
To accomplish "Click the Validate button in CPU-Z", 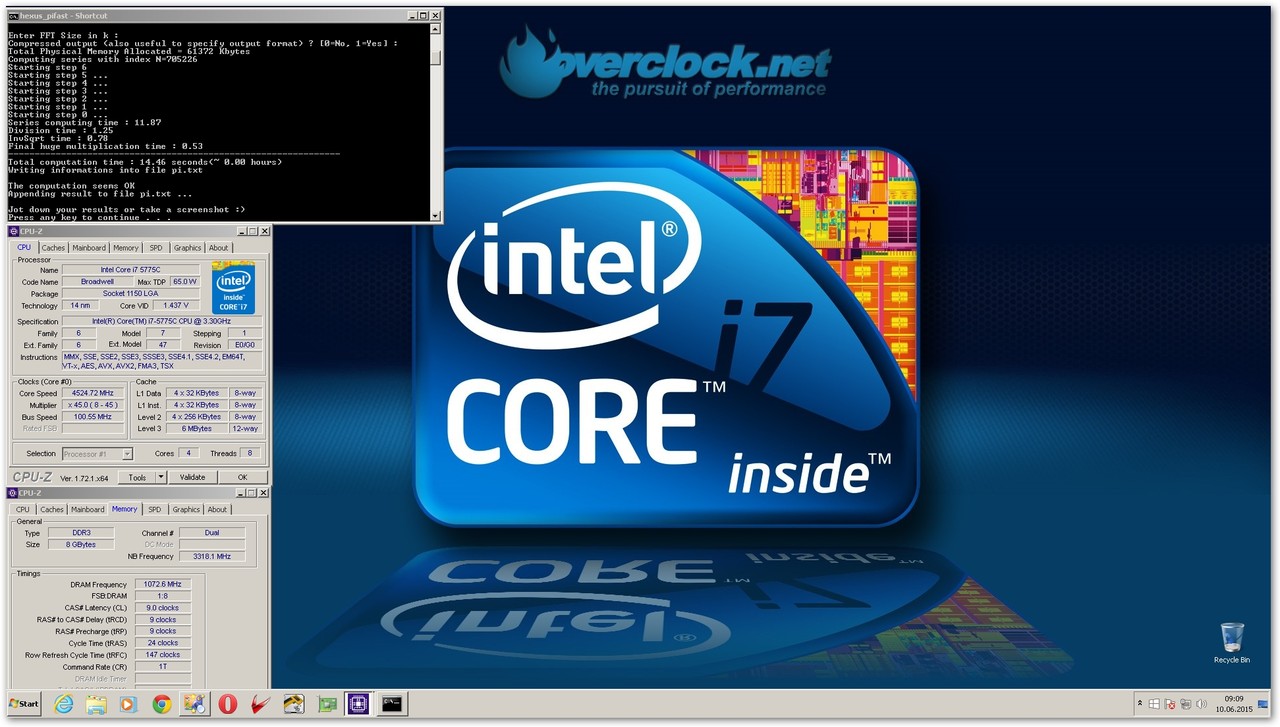I will [x=192, y=478].
